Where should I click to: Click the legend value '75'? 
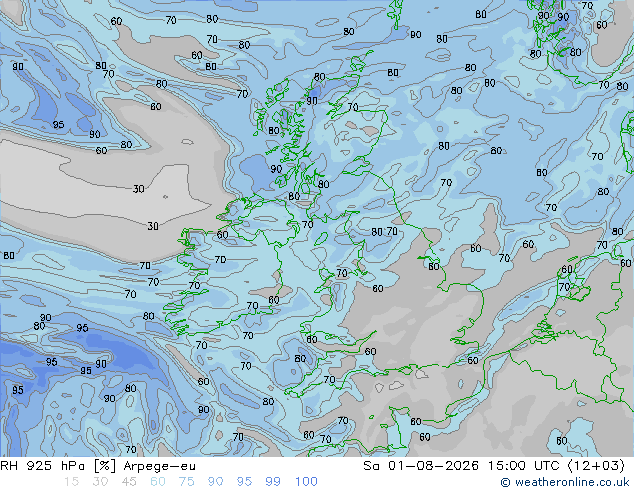[x=186, y=482]
